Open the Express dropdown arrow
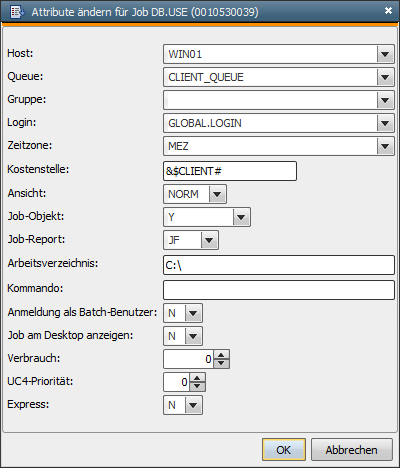The image size is (400, 468). click(193, 405)
